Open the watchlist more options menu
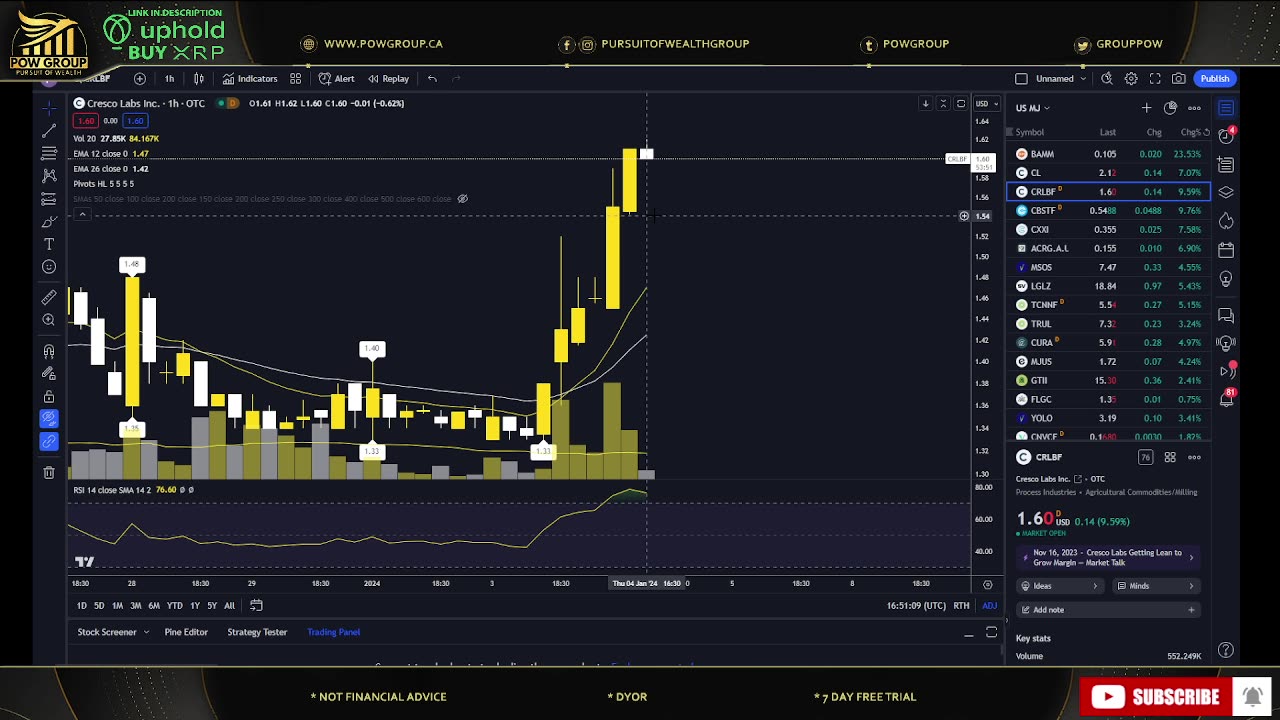 pyautogui.click(x=1194, y=107)
